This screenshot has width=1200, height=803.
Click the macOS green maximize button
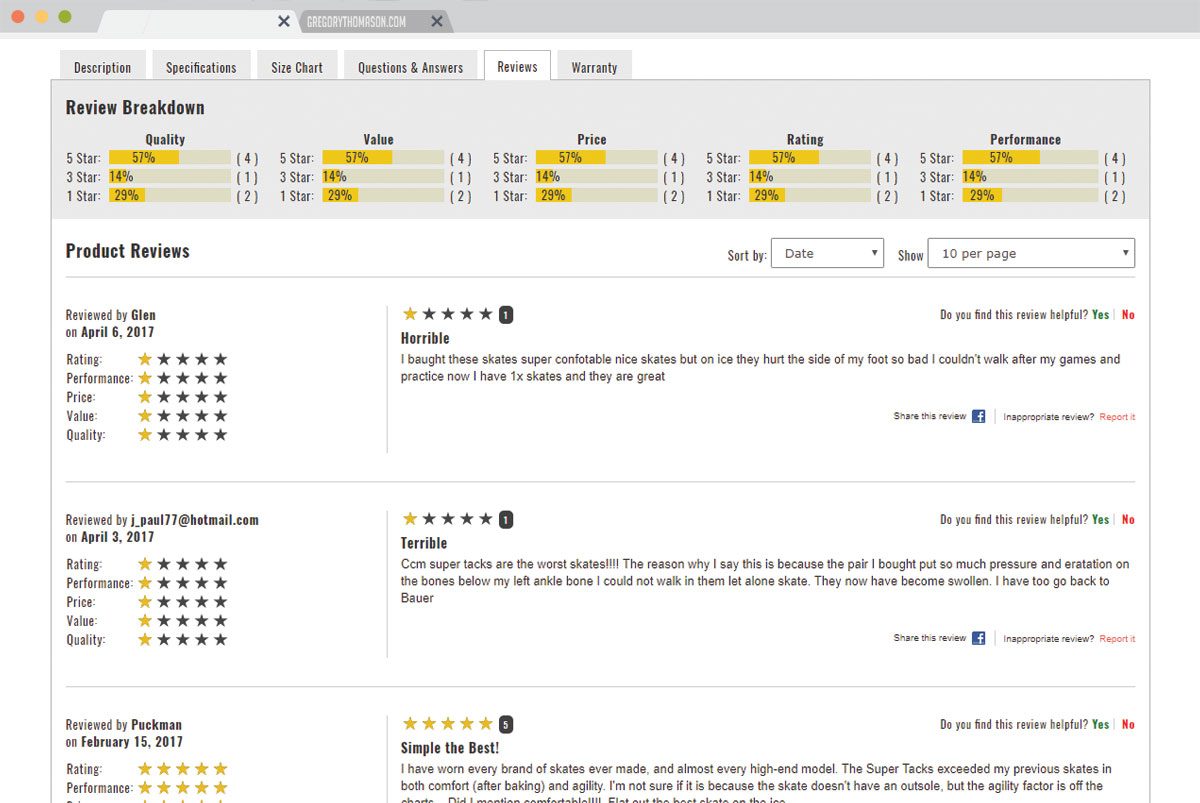65,17
